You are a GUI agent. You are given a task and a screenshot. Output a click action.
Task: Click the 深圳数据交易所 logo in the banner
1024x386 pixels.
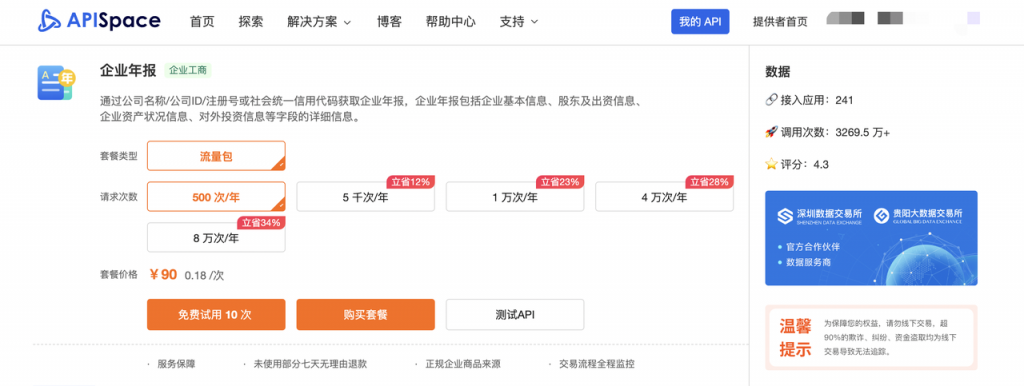click(x=819, y=217)
